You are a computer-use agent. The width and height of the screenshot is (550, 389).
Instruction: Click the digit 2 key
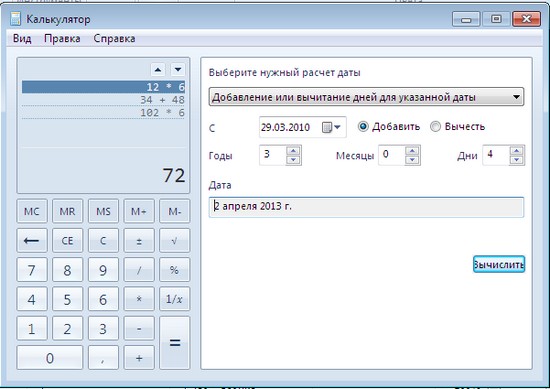tap(67, 328)
